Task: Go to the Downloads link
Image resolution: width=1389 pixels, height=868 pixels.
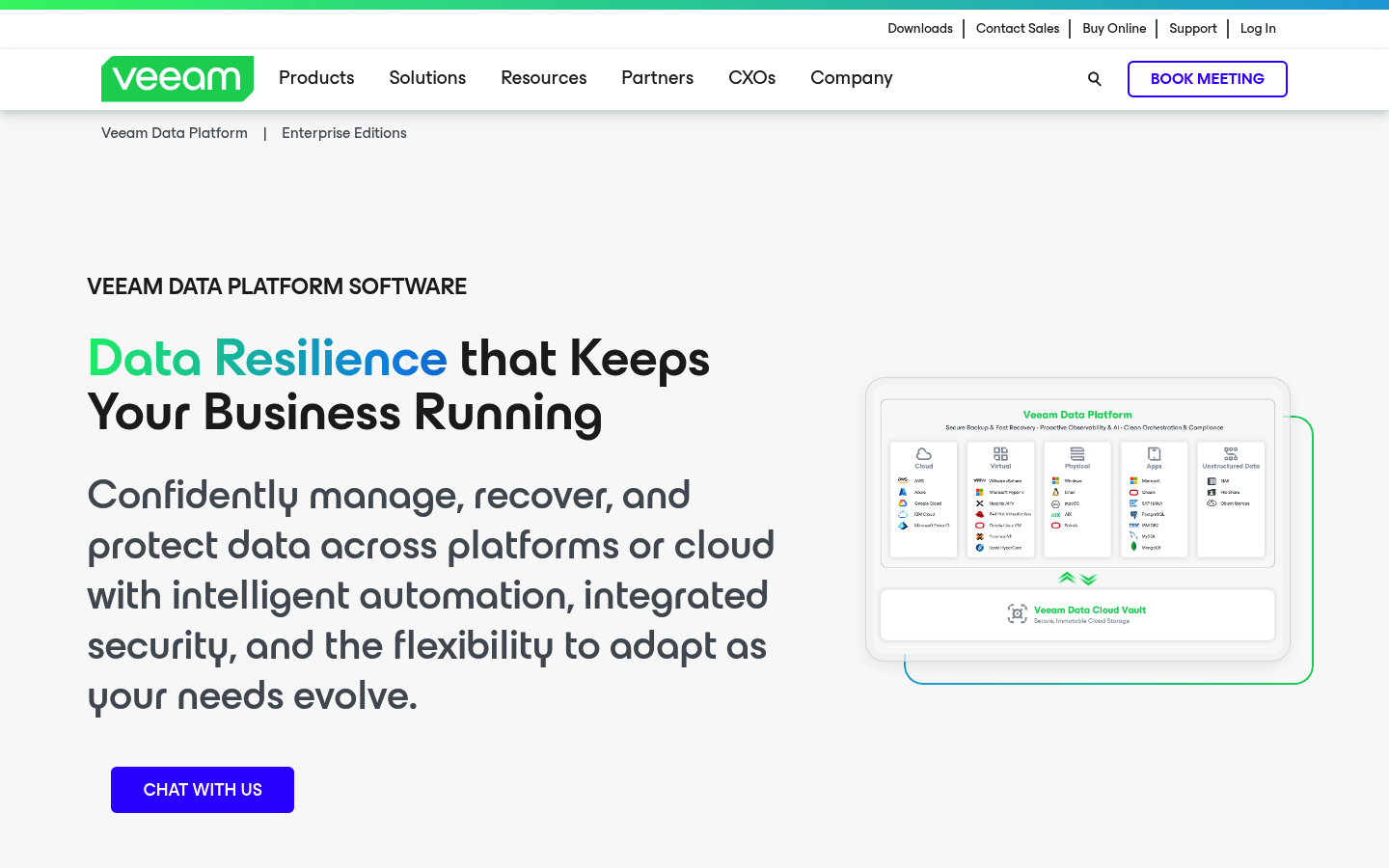Action: pyautogui.click(x=920, y=29)
